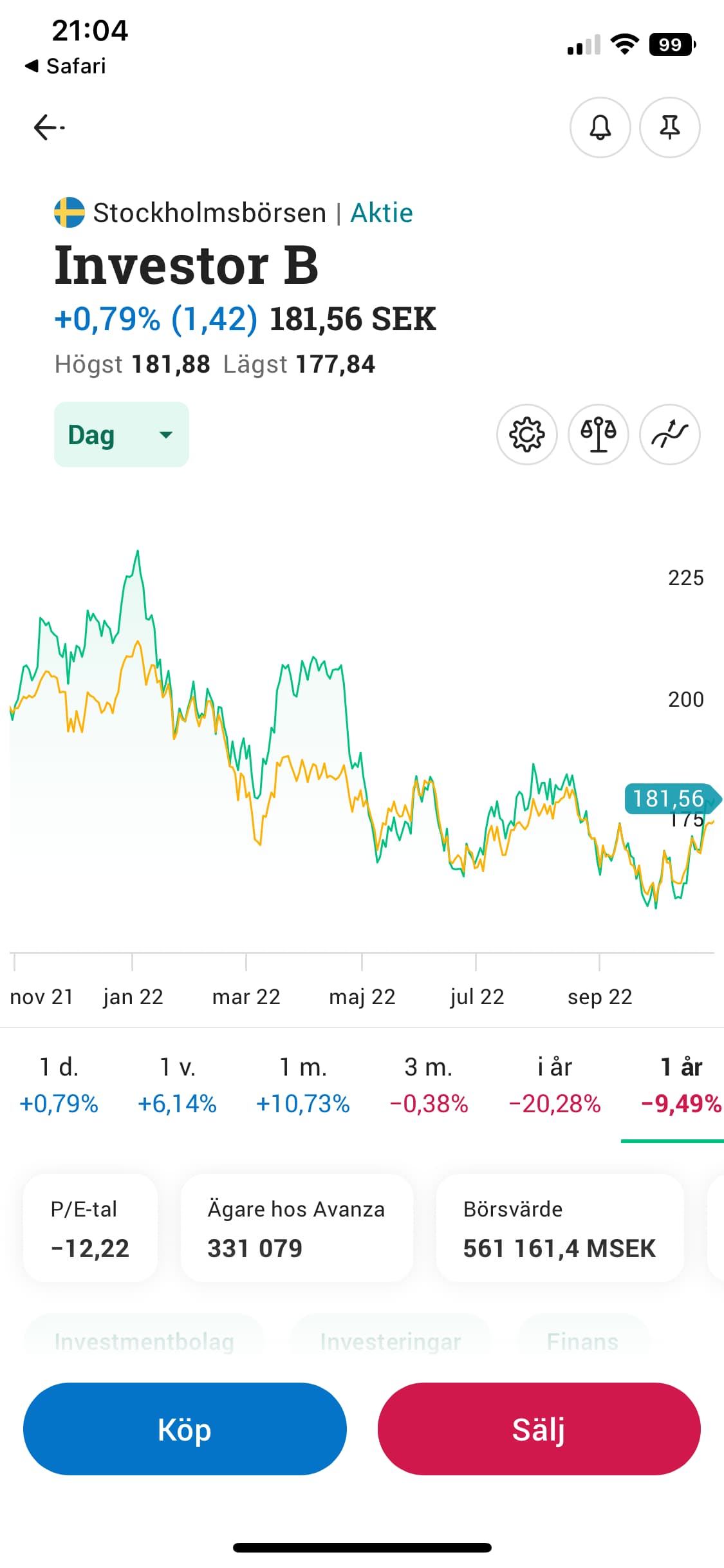724x1568 pixels.
Task: Tap the Swedish flag icon
Action: pos(70,213)
